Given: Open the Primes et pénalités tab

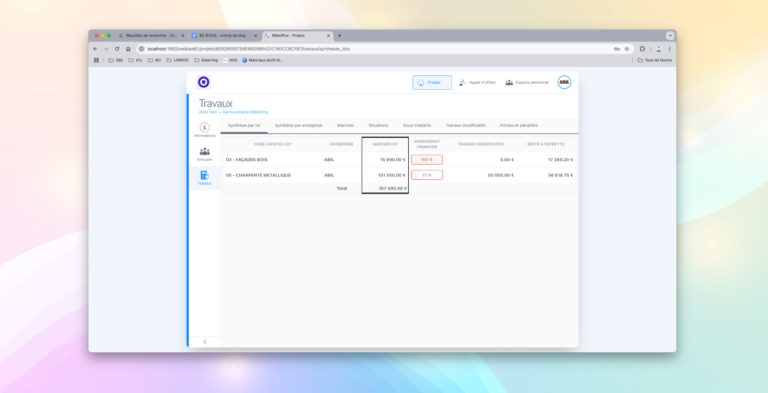Looking at the screenshot, I should (519, 125).
